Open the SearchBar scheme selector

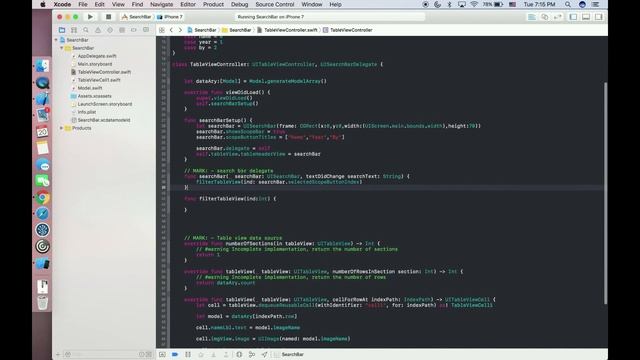pyautogui.click(x=137, y=17)
